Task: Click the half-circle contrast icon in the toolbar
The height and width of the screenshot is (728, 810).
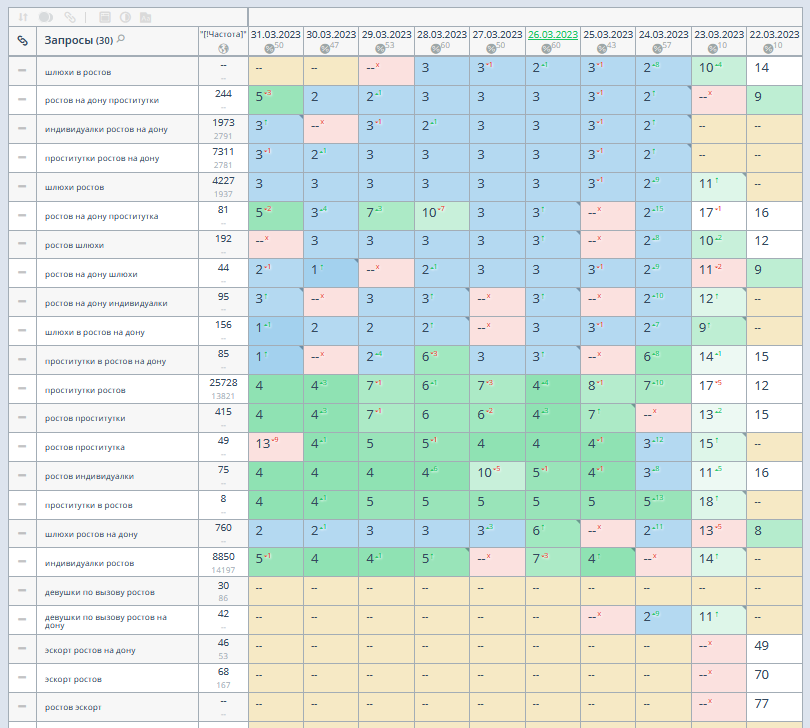Action: [x=125, y=17]
